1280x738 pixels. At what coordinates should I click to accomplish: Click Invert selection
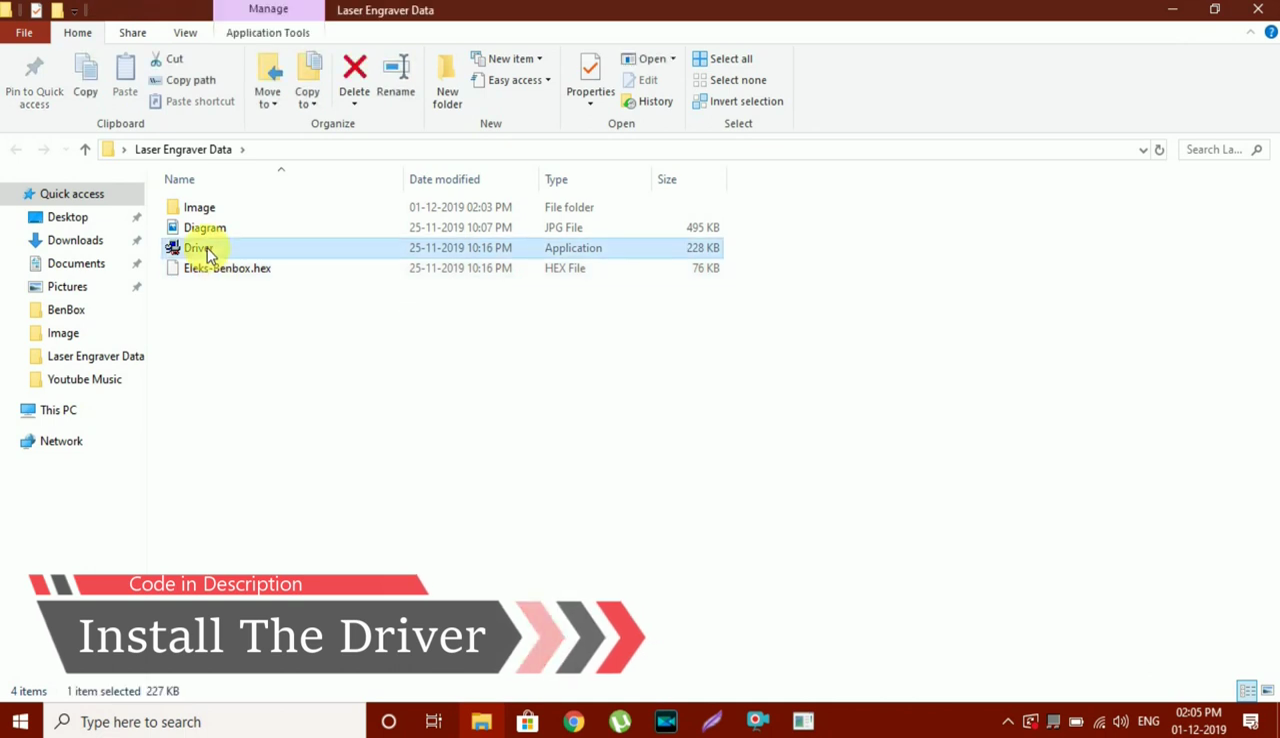738,101
